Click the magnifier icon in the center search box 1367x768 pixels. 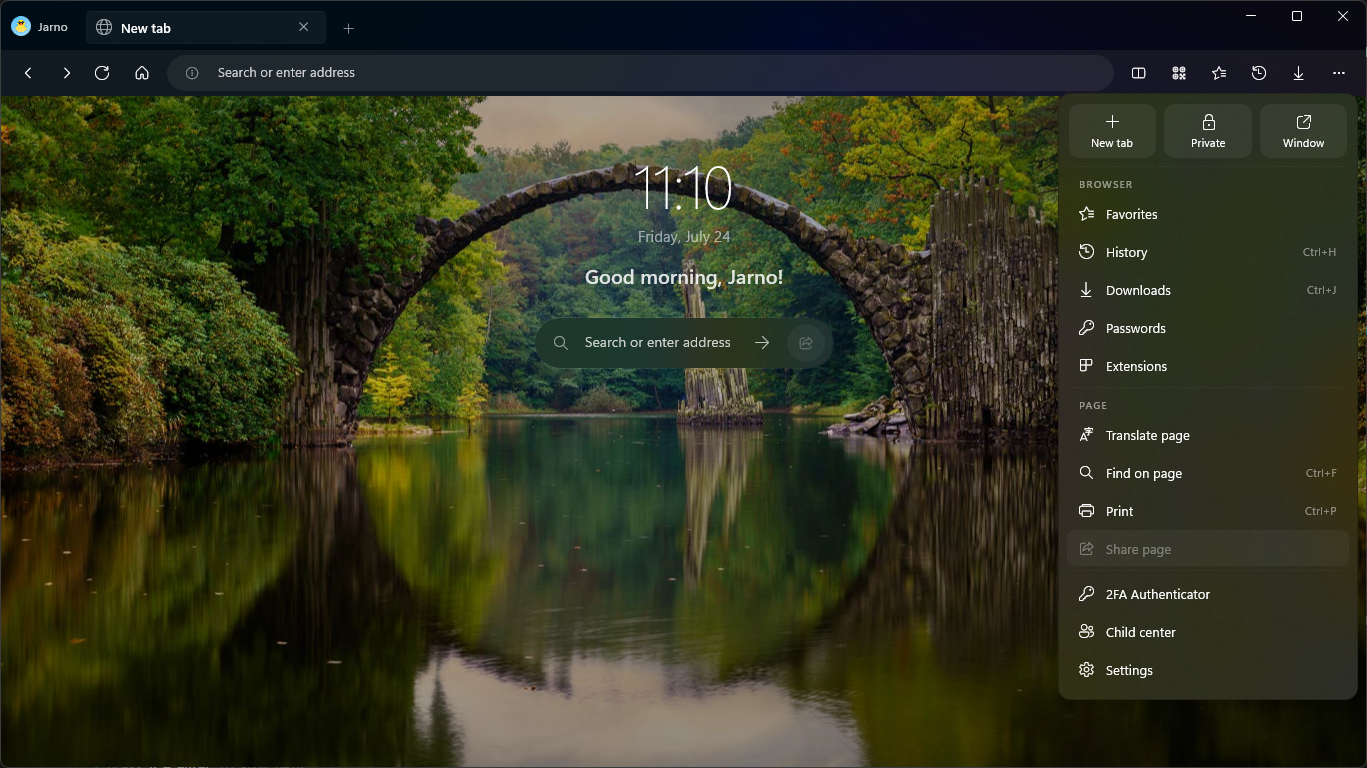click(x=561, y=343)
